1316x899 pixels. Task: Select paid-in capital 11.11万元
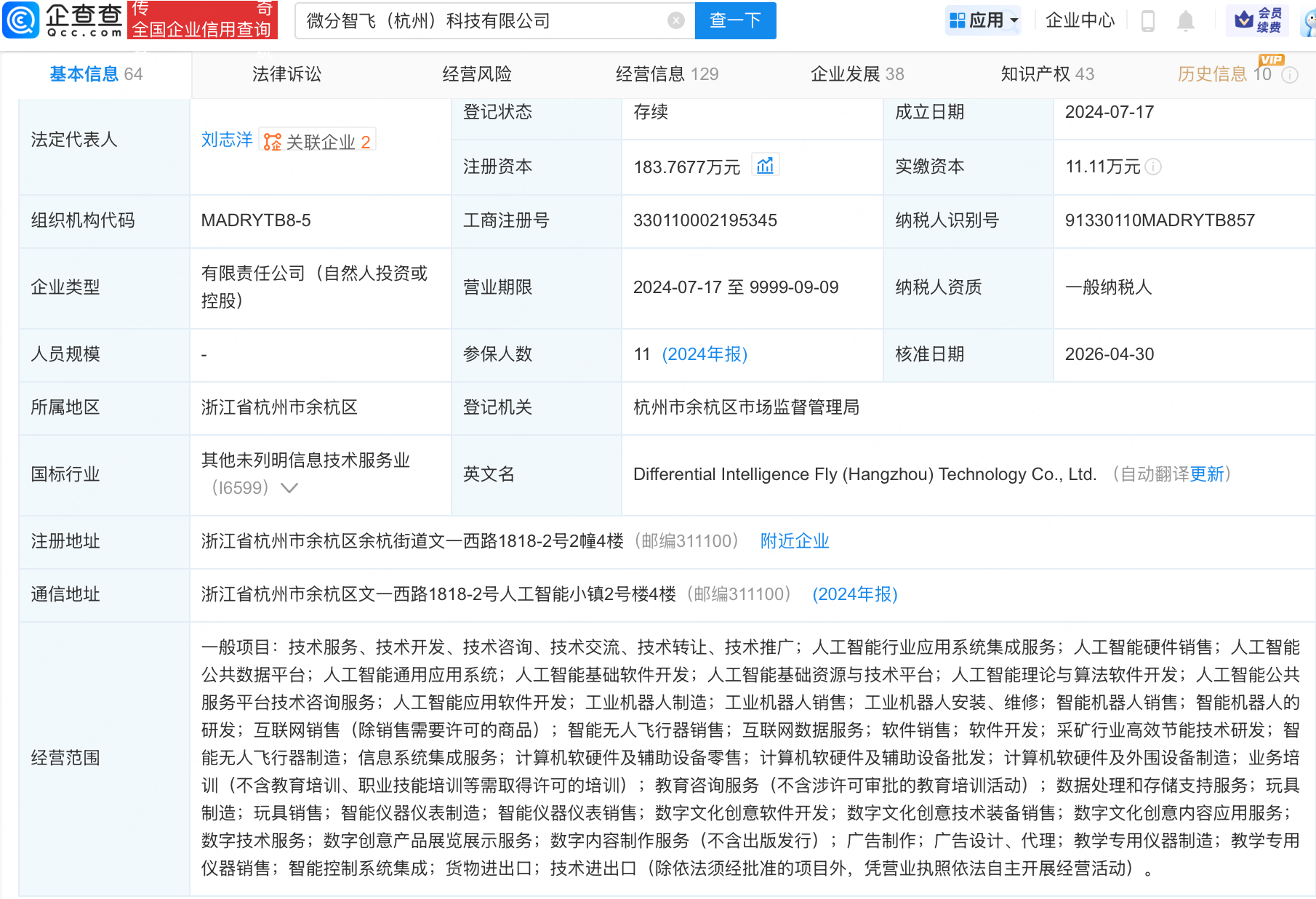click(x=1102, y=167)
